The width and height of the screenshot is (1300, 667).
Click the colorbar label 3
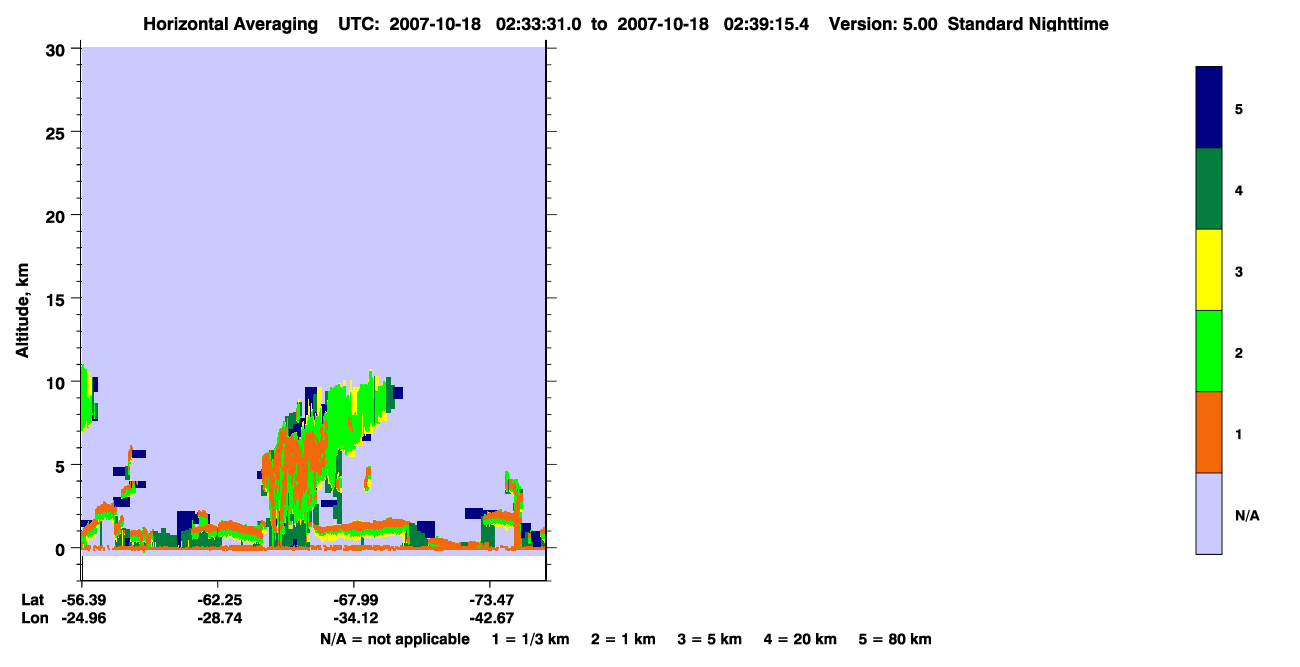(x=1239, y=272)
